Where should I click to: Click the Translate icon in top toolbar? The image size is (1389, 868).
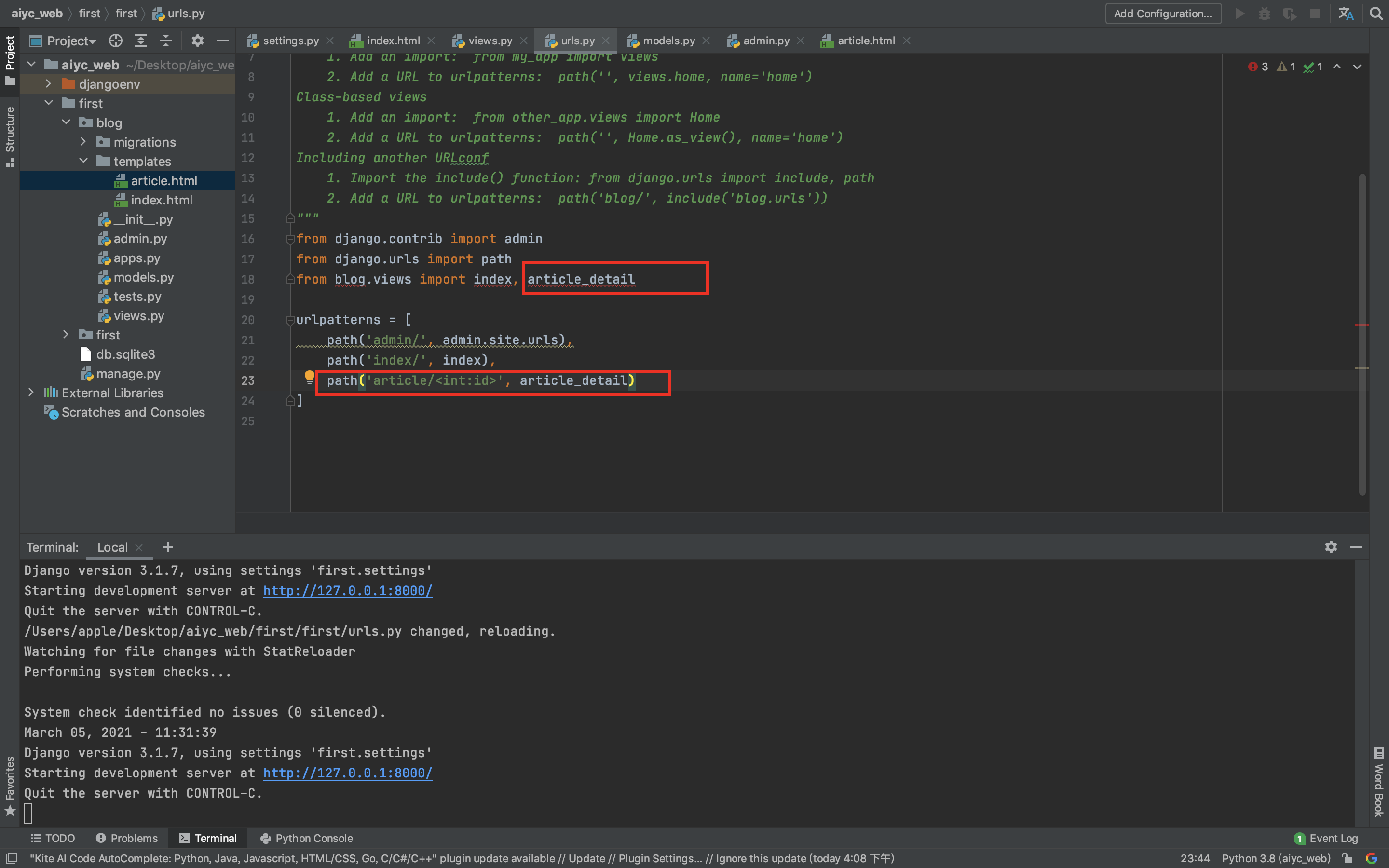[x=1346, y=13]
